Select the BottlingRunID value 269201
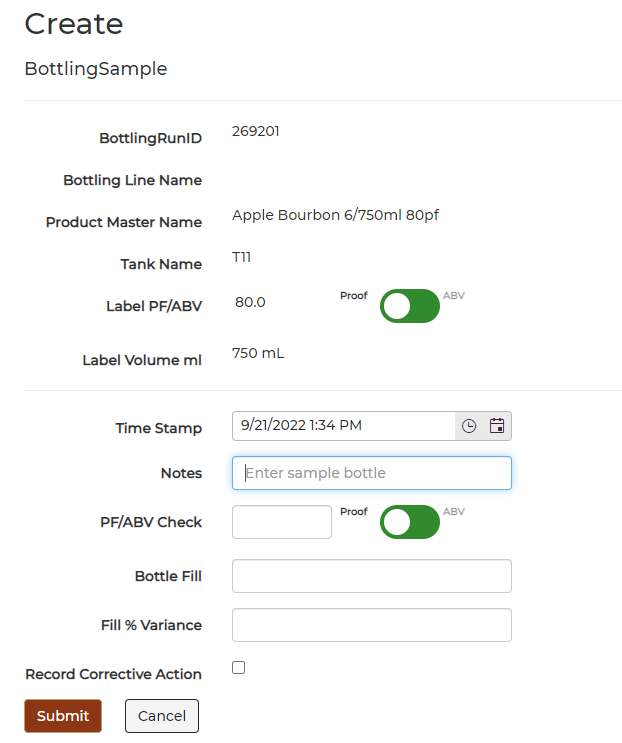Image resolution: width=622 pixels, height=743 pixels. pos(256,131)
